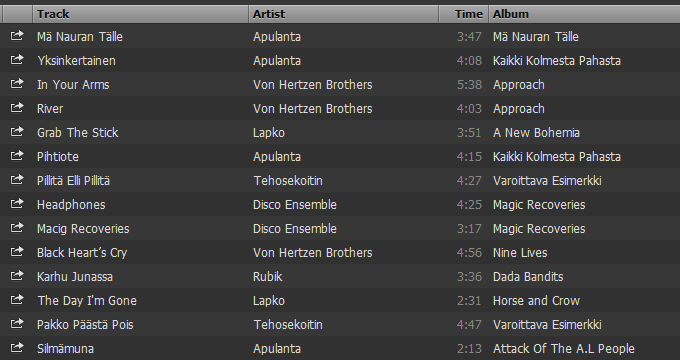This screenshot has width=680, height=360.
Task: Click share icon for Grab The Stick
Action: tap(16, 131)
